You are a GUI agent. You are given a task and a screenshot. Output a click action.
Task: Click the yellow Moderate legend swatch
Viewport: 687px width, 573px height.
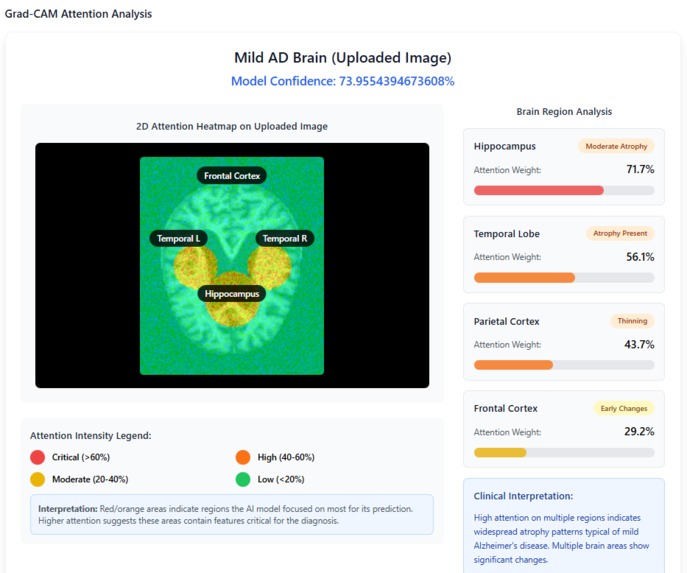[x=38, y=479]
